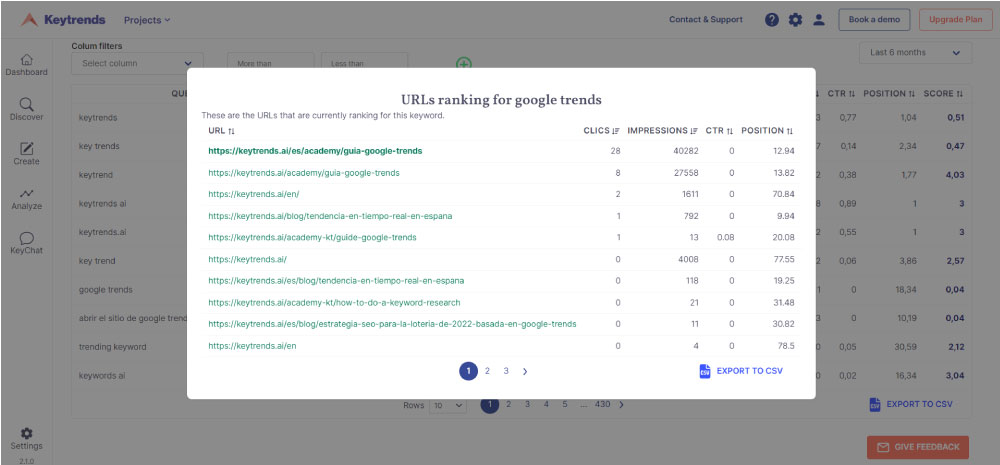Export modal URLs to CSV
1000x465 pixels.
point(741,371)
